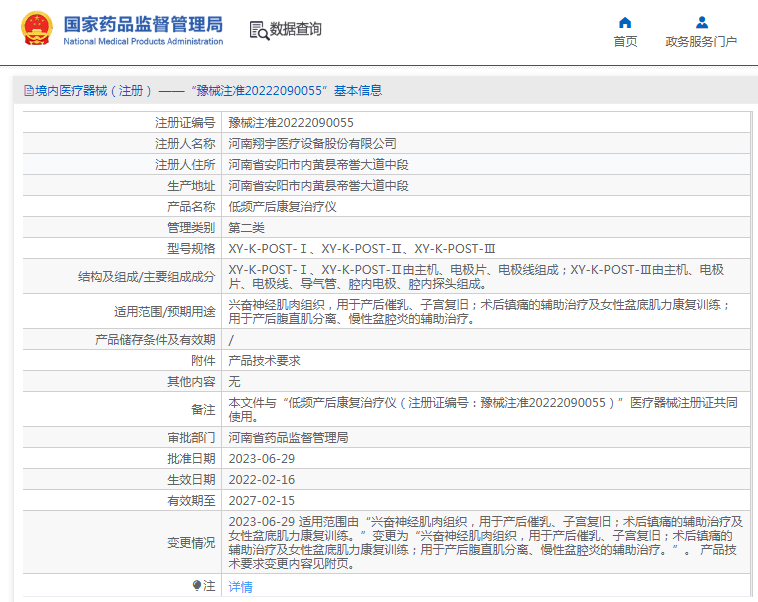Click 生产地址 address value

(x=318, y=186)
